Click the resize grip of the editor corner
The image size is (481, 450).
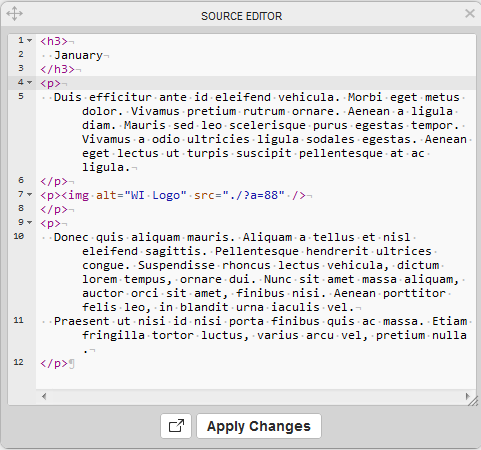point(473,401)
